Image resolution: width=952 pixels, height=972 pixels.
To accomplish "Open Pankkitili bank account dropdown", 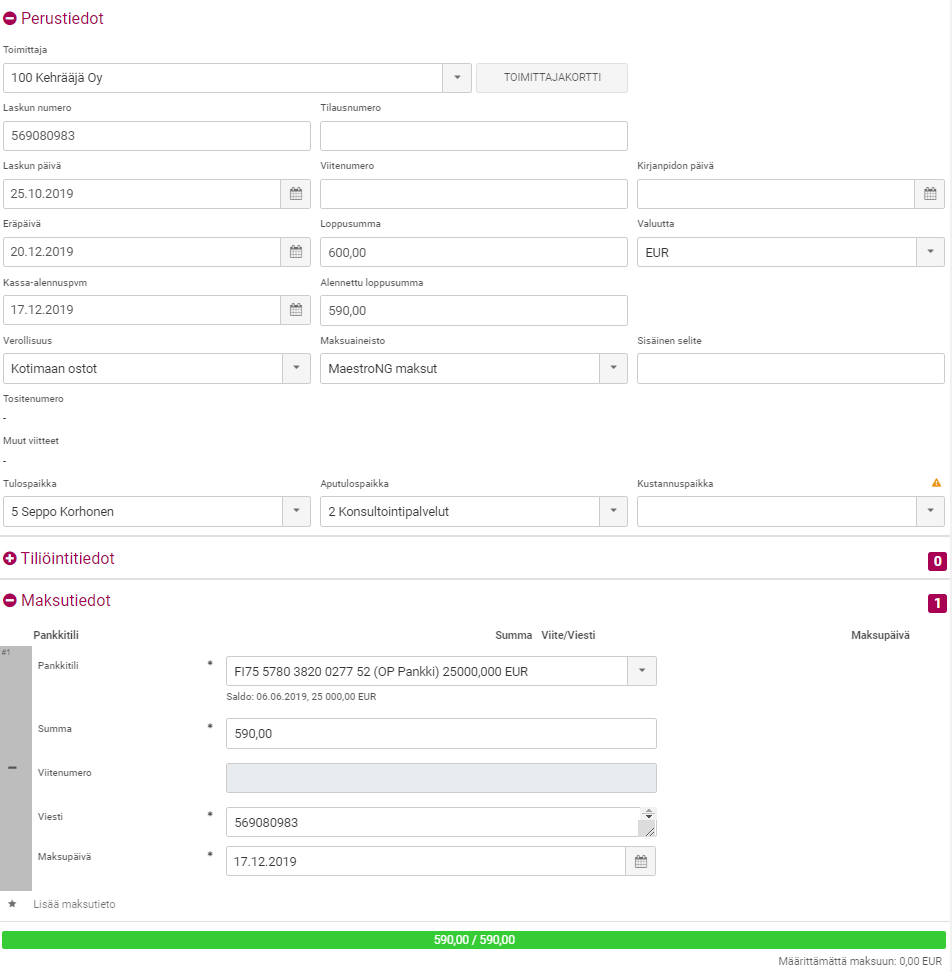I will (642, 671).
